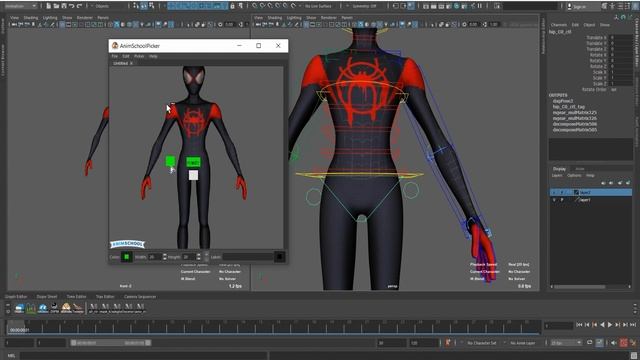
Task: Click the Sign In account icon
Action: pyautogui.click(x=569, y=6)
